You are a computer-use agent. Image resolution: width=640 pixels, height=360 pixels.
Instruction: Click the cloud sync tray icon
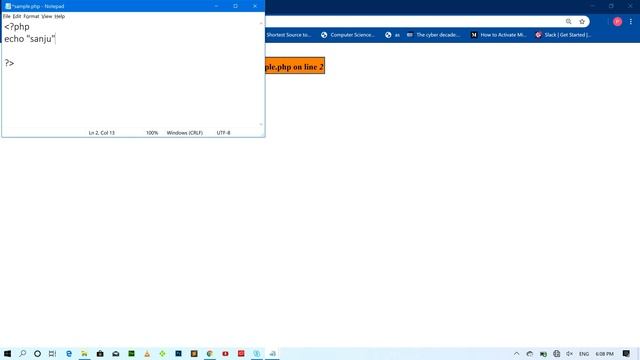pyautogui.click(x=529, y=353)
